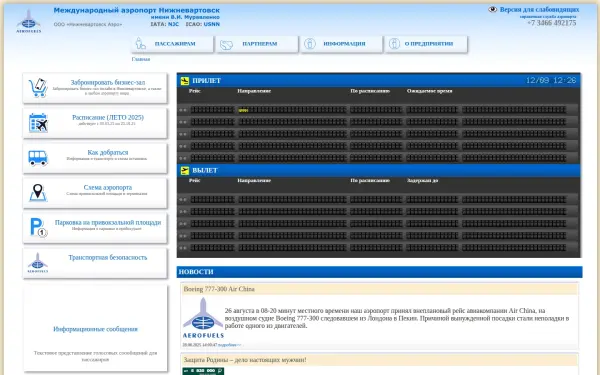This screenshot has height=375, width=600.
Task: Click the first arrivals row with yellow text
Action: pos(378,110)
